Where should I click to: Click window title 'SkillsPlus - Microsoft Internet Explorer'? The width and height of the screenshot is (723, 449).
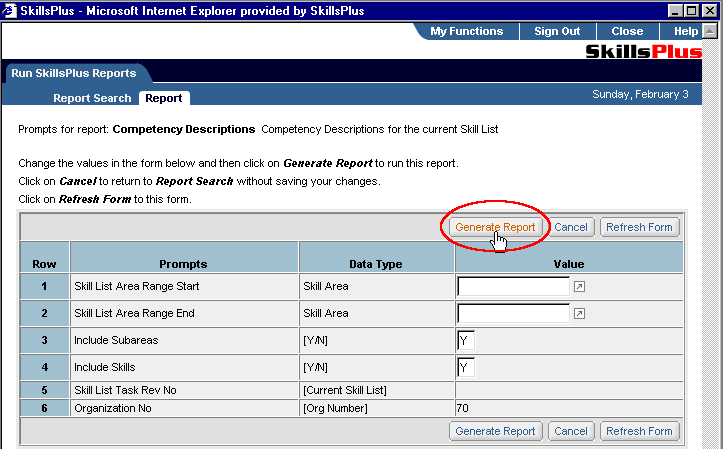[x=192, y=11]
